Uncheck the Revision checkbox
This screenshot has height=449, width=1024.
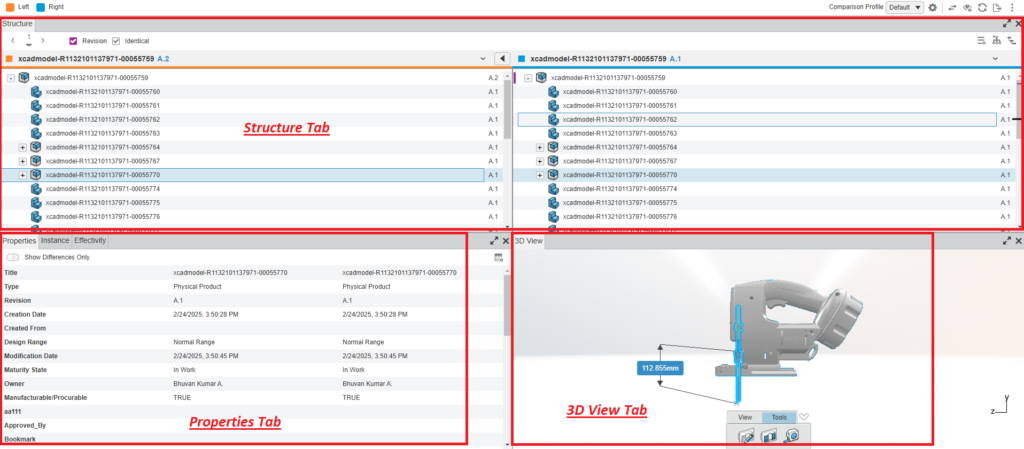point(73,41)
